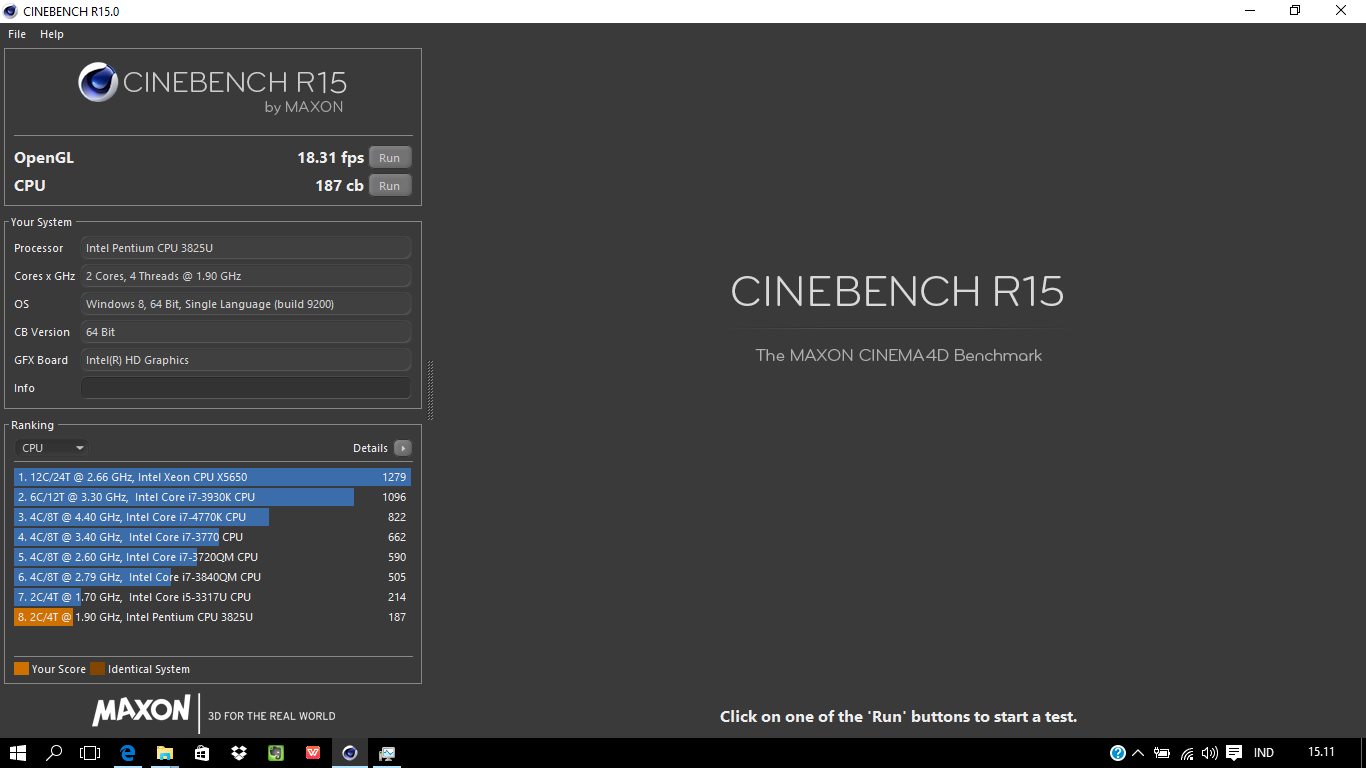Open the Wi-Fi network tray icon
This screenshot has height=768, width=1366.
pos(1187,753)
